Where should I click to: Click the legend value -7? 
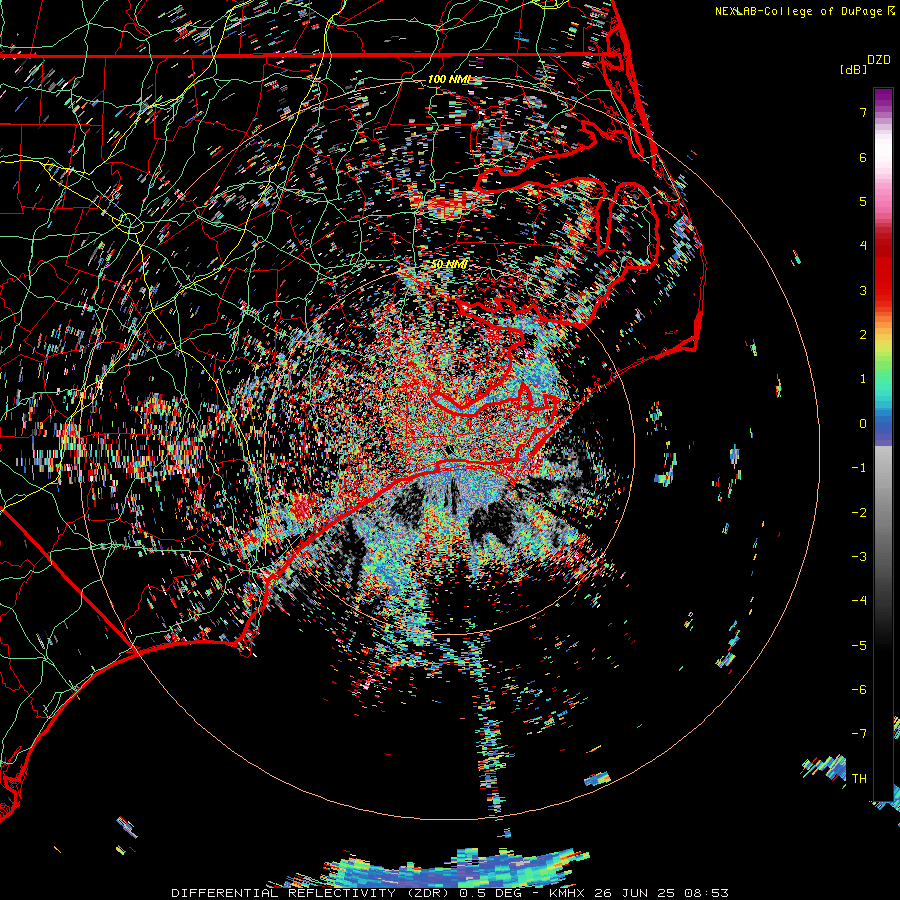pyautogui.click(x=859, y=734)
